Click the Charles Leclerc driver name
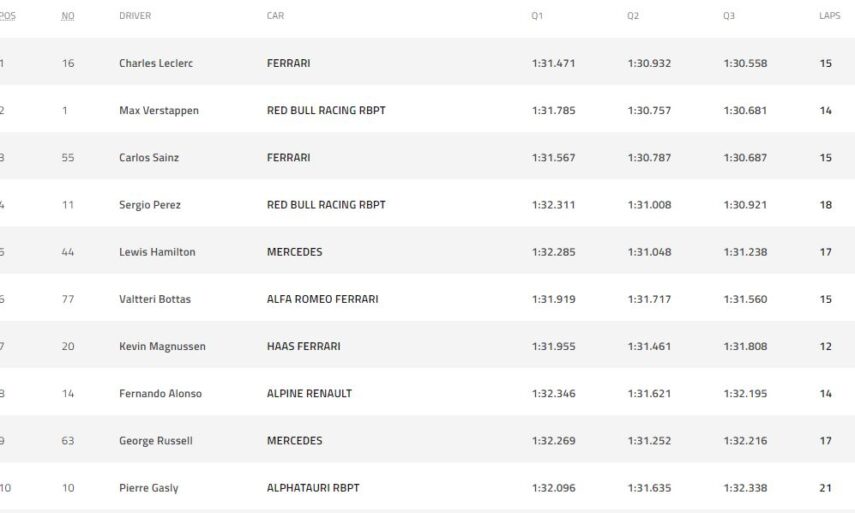This screenshot has width=855, height=513. click(155, 63)
